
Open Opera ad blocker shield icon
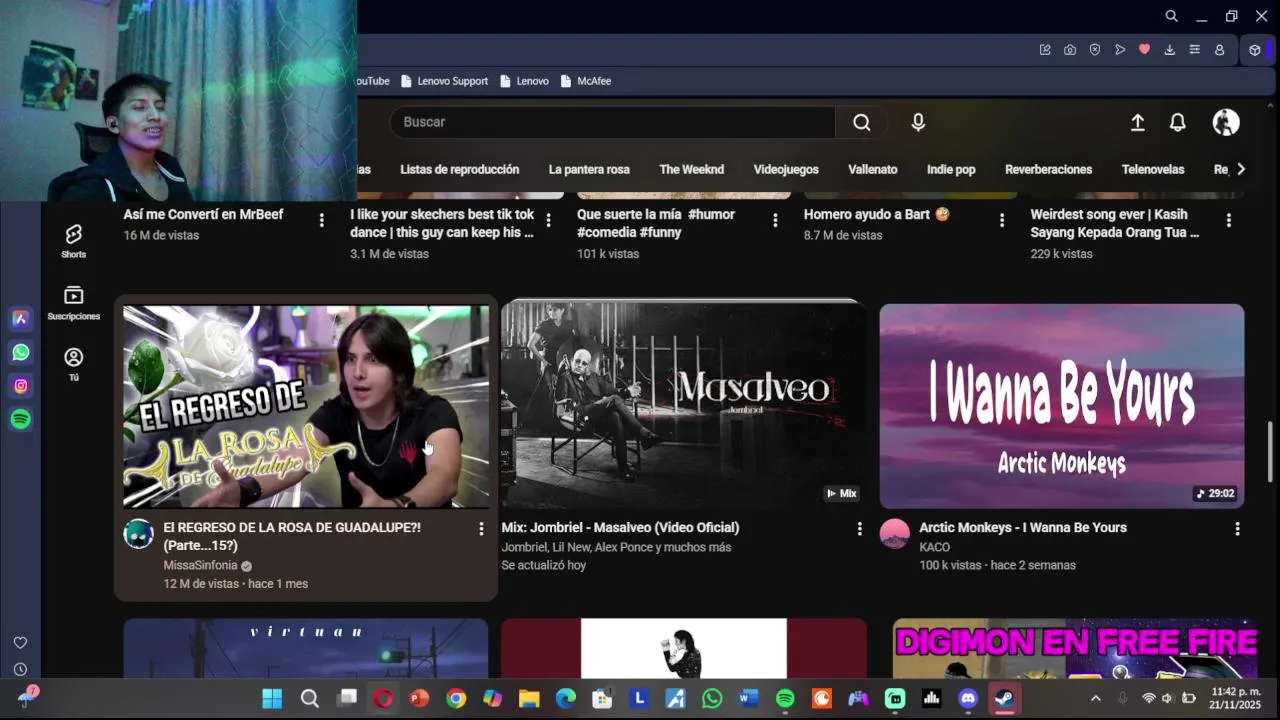coord(1095,50)
